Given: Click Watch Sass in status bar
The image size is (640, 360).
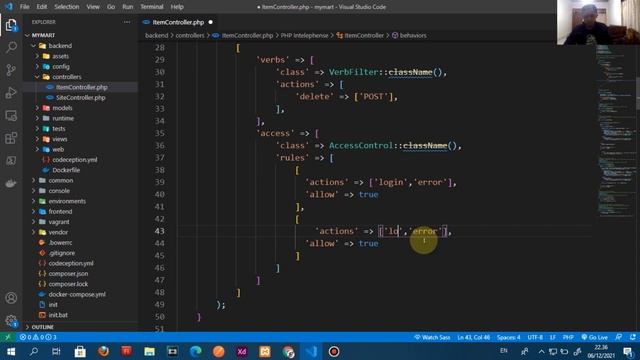Looking at the screenshot, I should pyautogui.click(x=432, y=337).
